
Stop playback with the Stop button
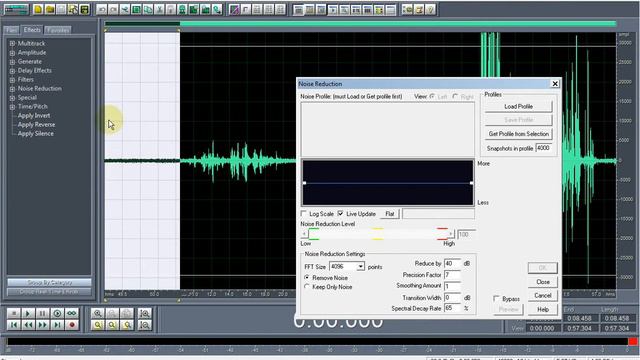coord(13,313)
